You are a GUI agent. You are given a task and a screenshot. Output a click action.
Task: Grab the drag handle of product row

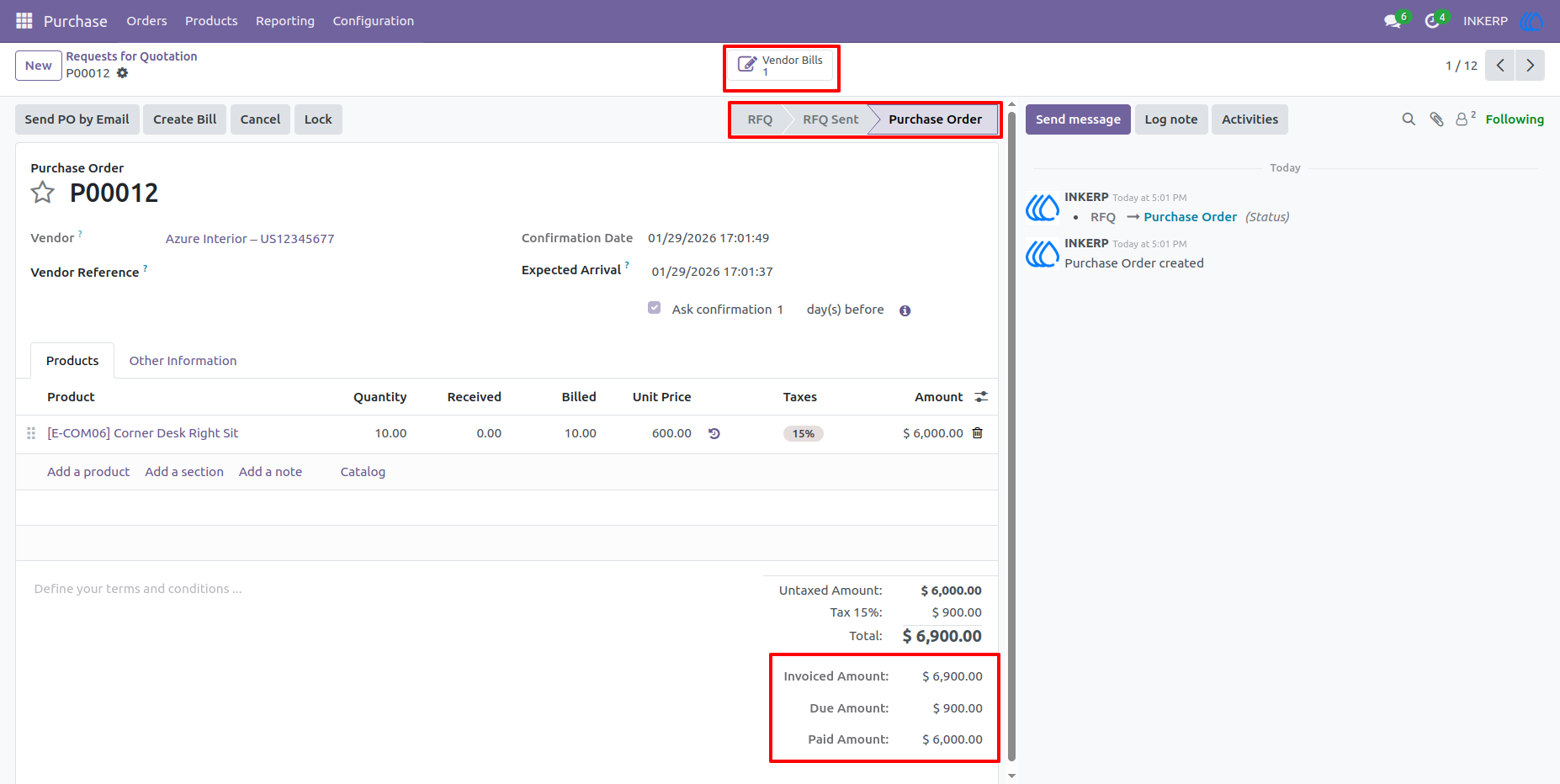(x=31, y=433)
